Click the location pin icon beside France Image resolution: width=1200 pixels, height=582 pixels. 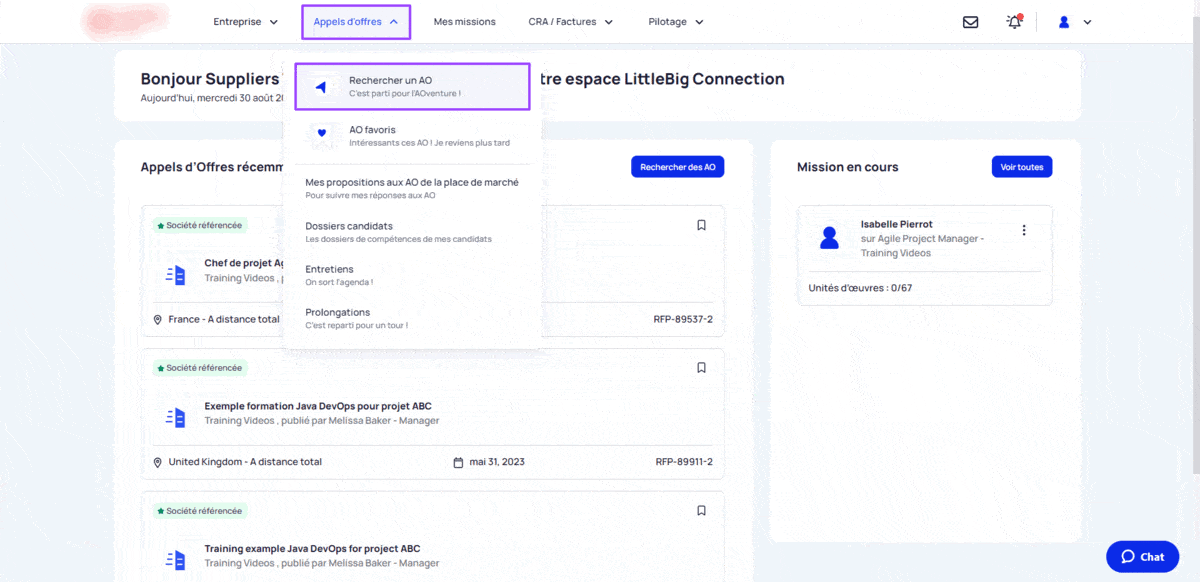click(x=158, y=320)
